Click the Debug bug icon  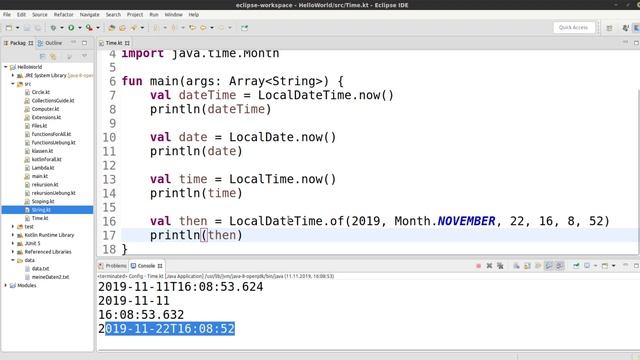tap(53, 28)
